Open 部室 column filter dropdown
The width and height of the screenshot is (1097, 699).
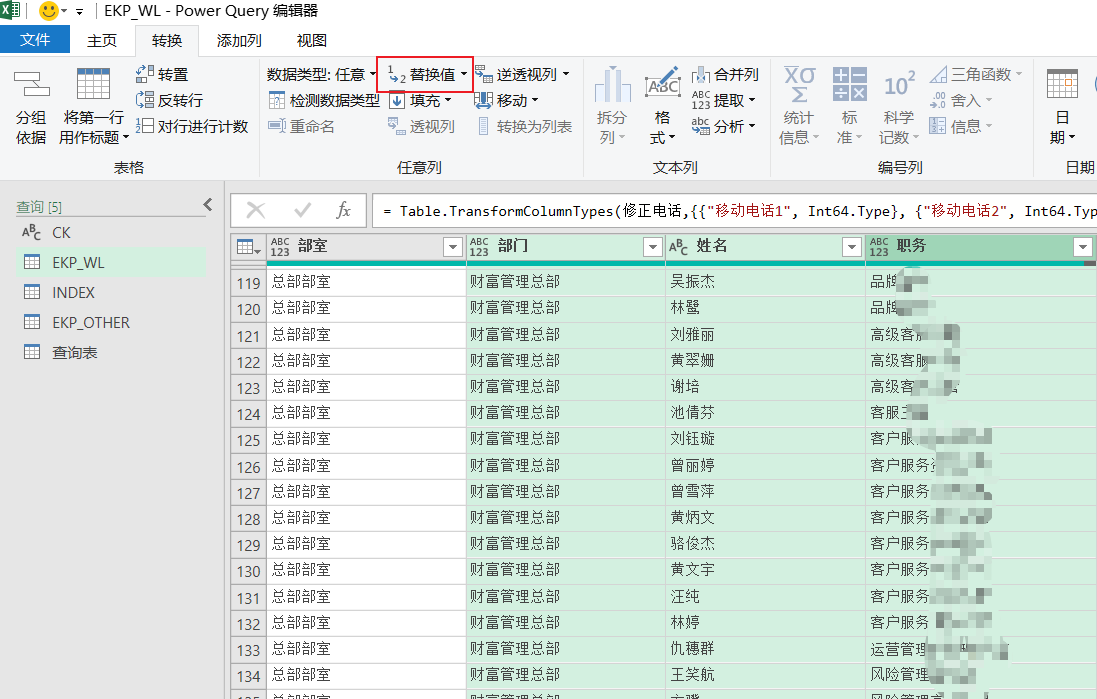click(453, 246)
